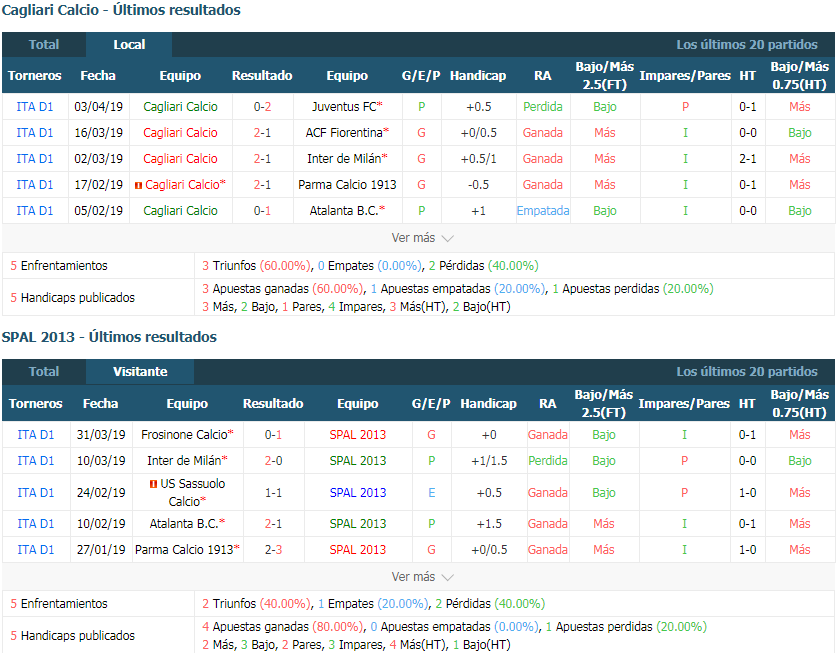Click Frosinone Calcio team name
The width and height of the screenshot is (837, 653).
point(184,435)
